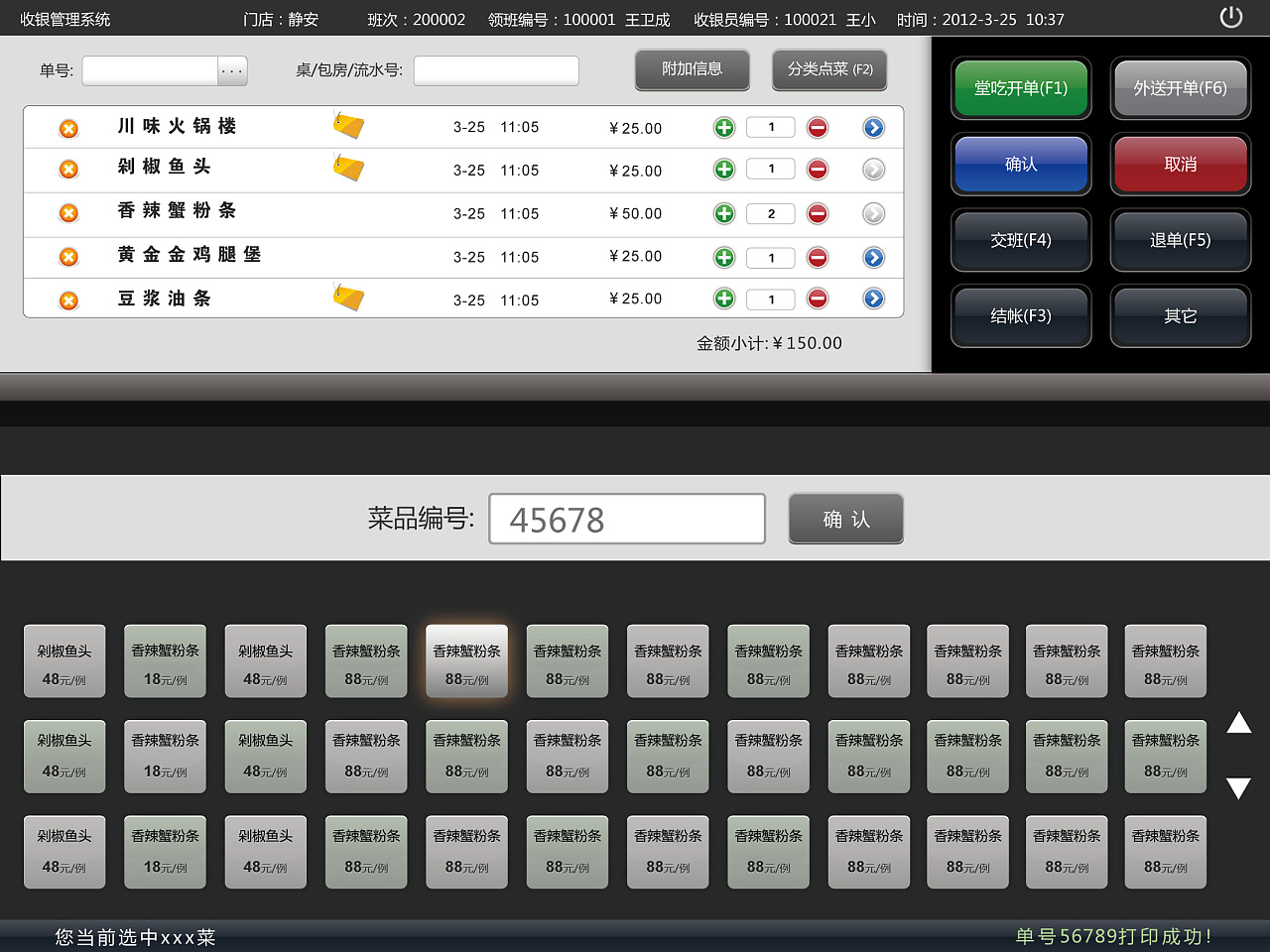The width and height of the screenshot is (1270, 952).
Task: Click the yellow tag icon beside 豆浆油条
Action: (348, 297)
